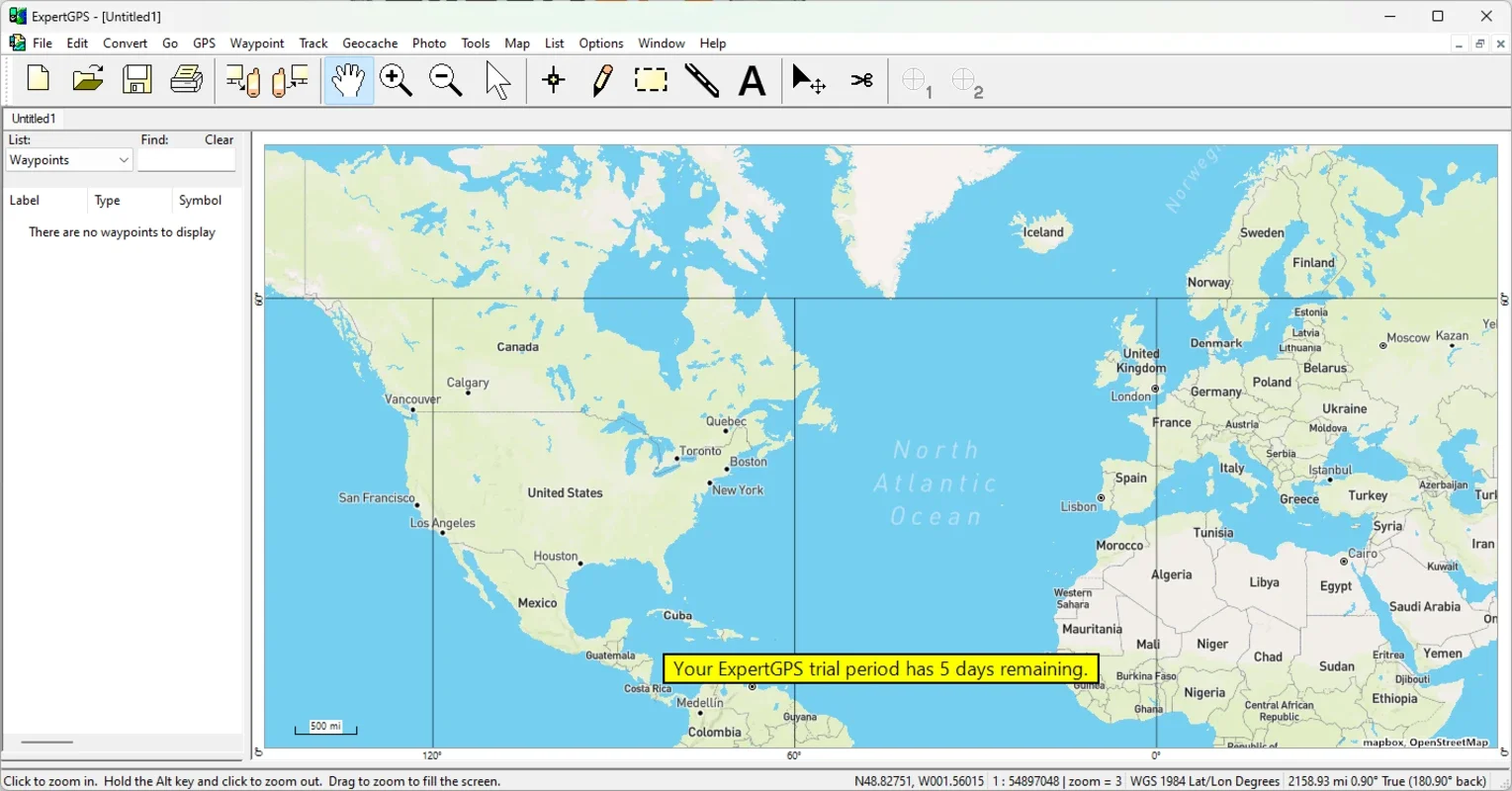Select the arrow Select tool

[498, 81]
